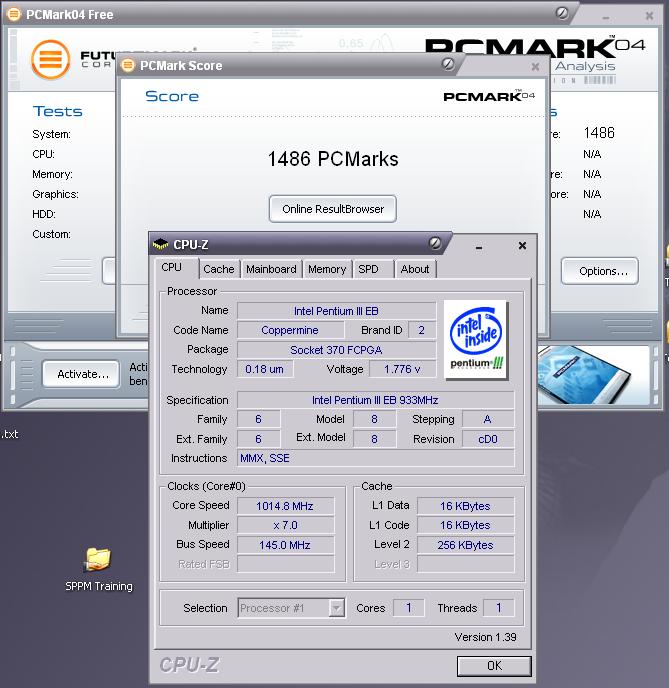Open the Cache tab in CPU-Z
This screenshot has width=669, height=688.
218,269
